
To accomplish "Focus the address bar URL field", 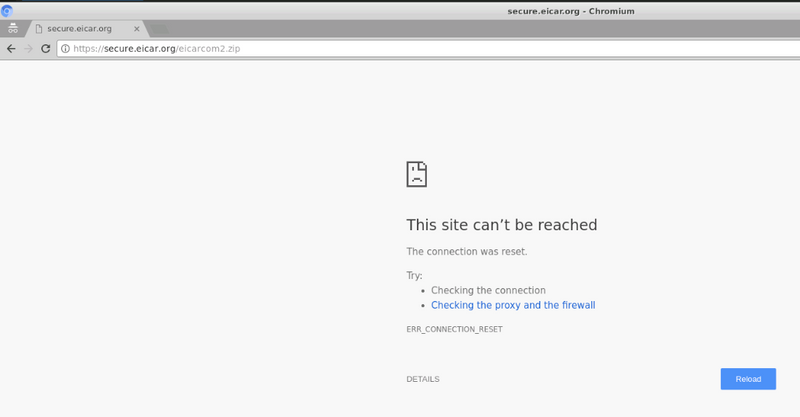I will [x=429, y=48].
